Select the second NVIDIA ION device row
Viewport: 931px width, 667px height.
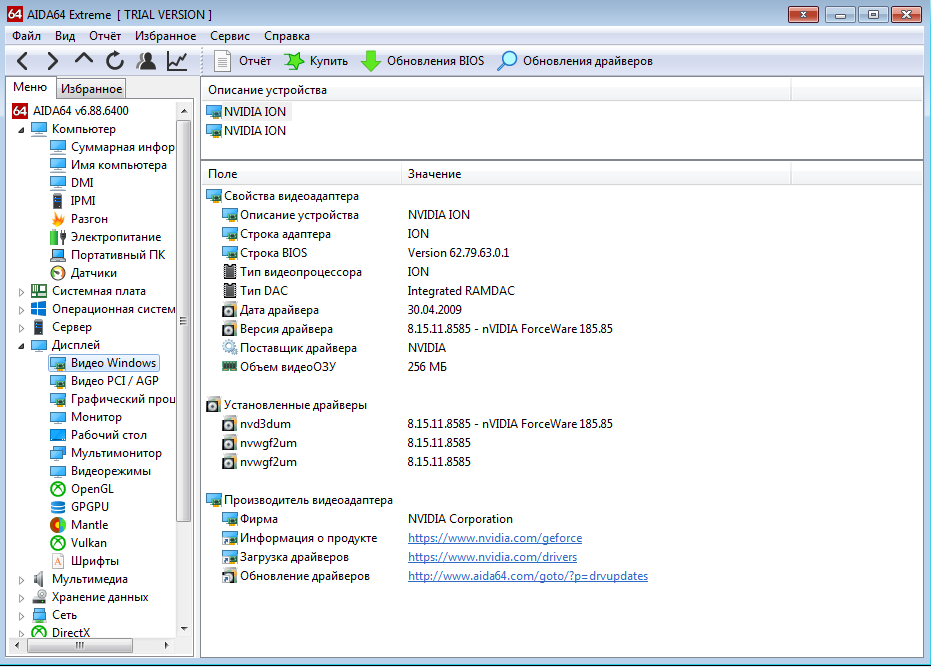(x=246, y=131)
